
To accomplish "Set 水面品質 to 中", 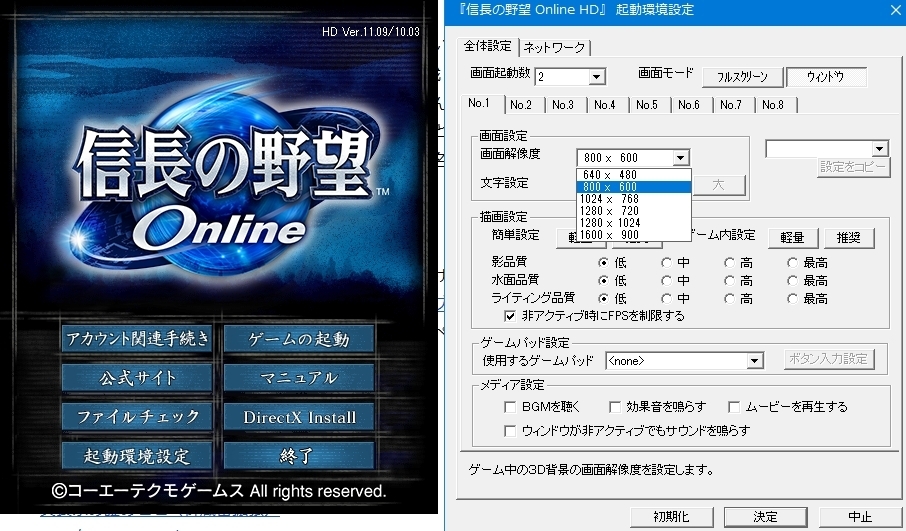I will point(666,281).
